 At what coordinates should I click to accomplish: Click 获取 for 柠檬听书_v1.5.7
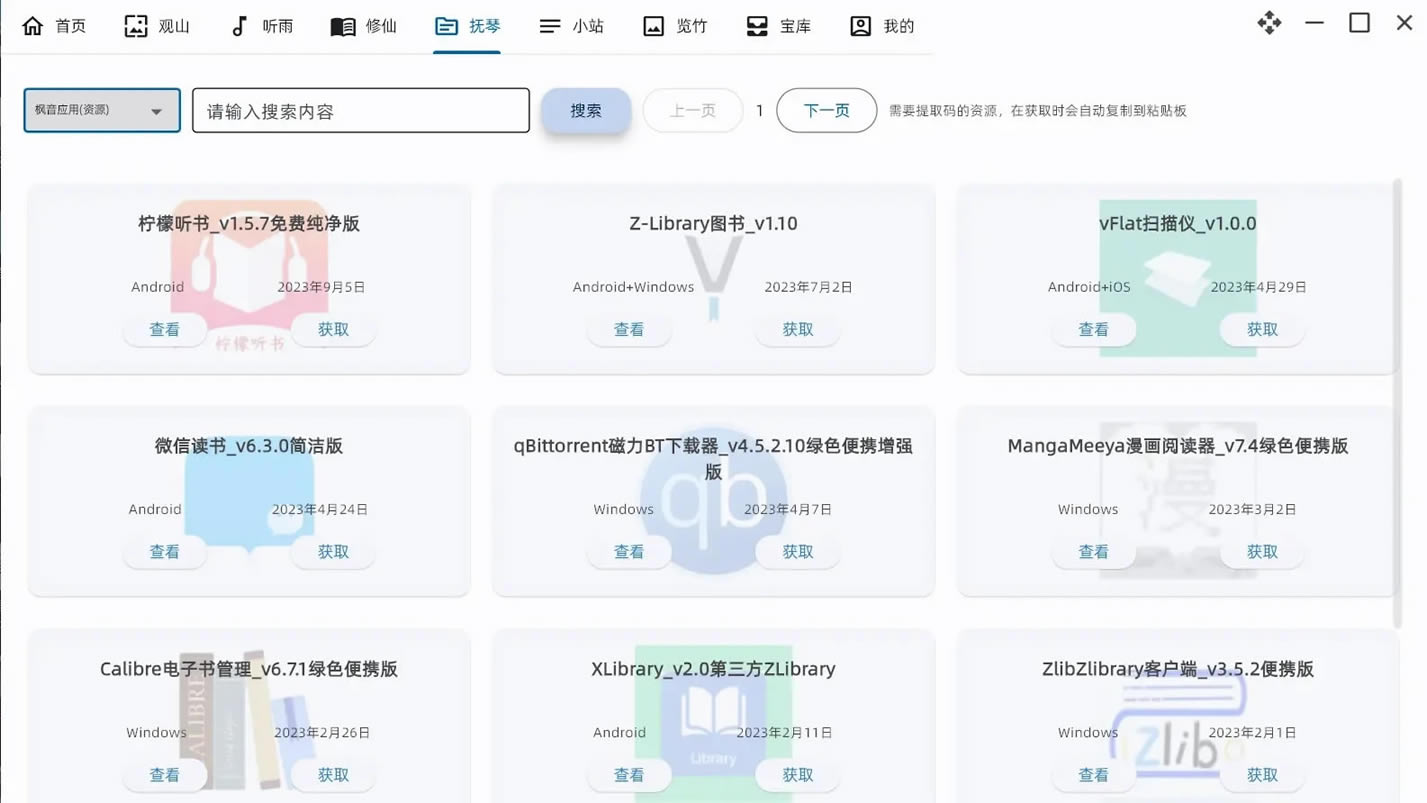tap(334, 329)
